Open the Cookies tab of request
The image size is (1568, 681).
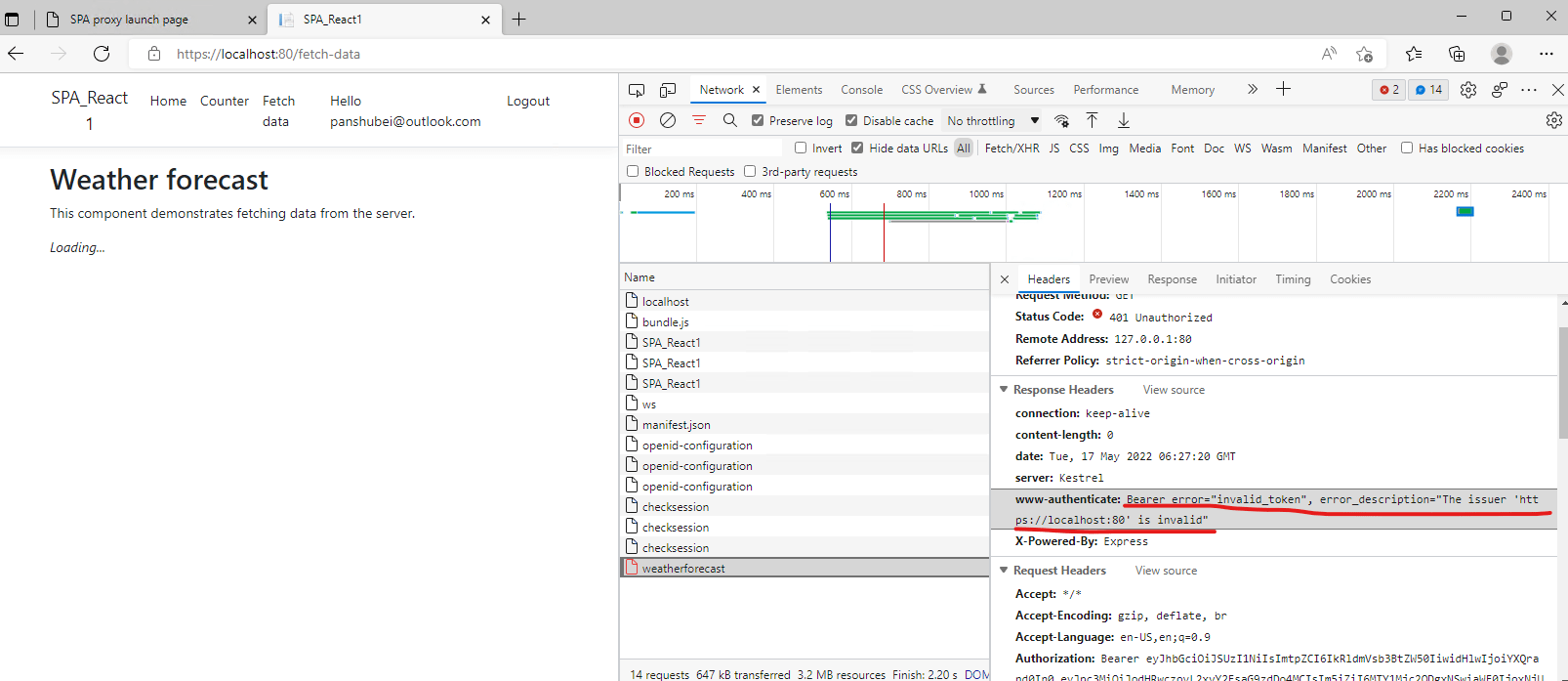pyautogui.click(x=1350, y=279)
